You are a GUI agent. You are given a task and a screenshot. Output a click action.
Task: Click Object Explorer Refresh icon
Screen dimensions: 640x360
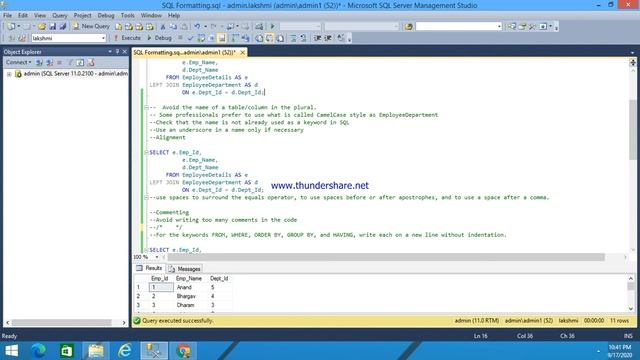click(x=80, y=62)
